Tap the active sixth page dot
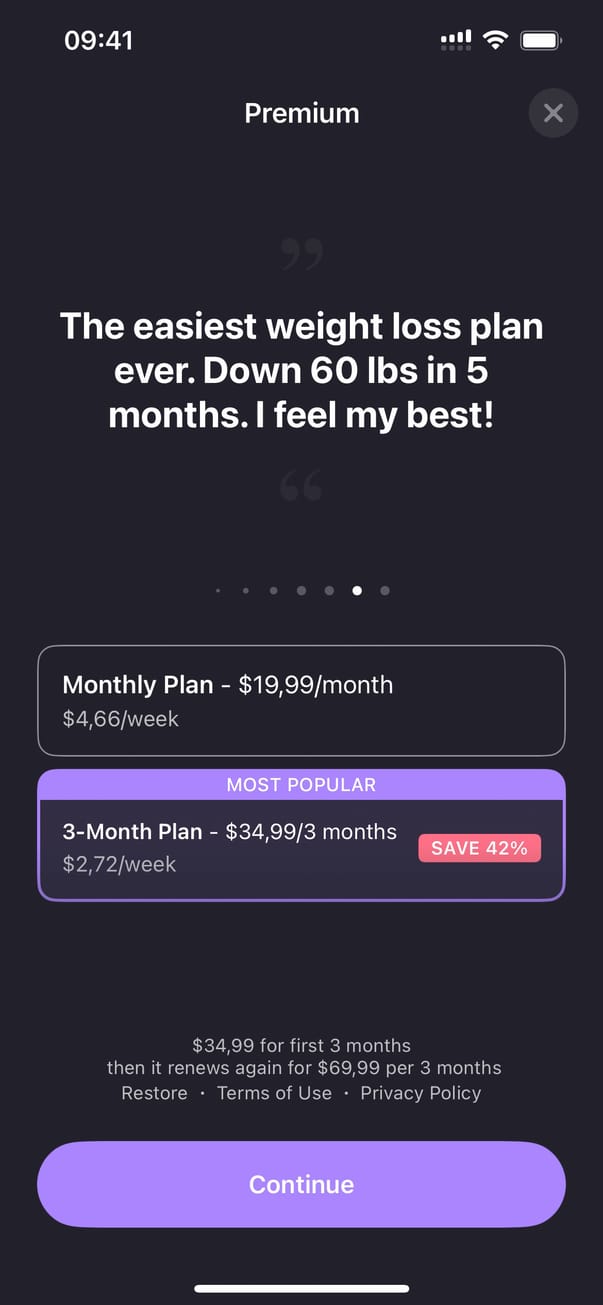 point(357,591)
